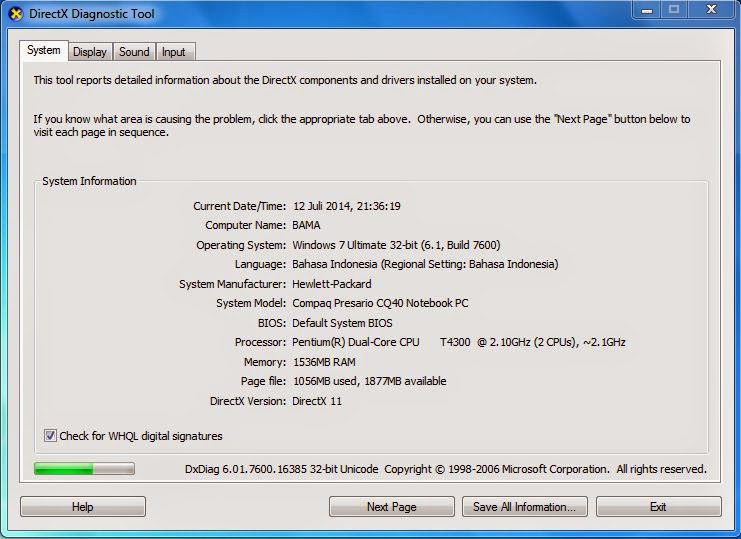The height and width of the screenshot is (539, 741).
Task: Click the 1536MB RAM value
Action: [x=324, y=362]
